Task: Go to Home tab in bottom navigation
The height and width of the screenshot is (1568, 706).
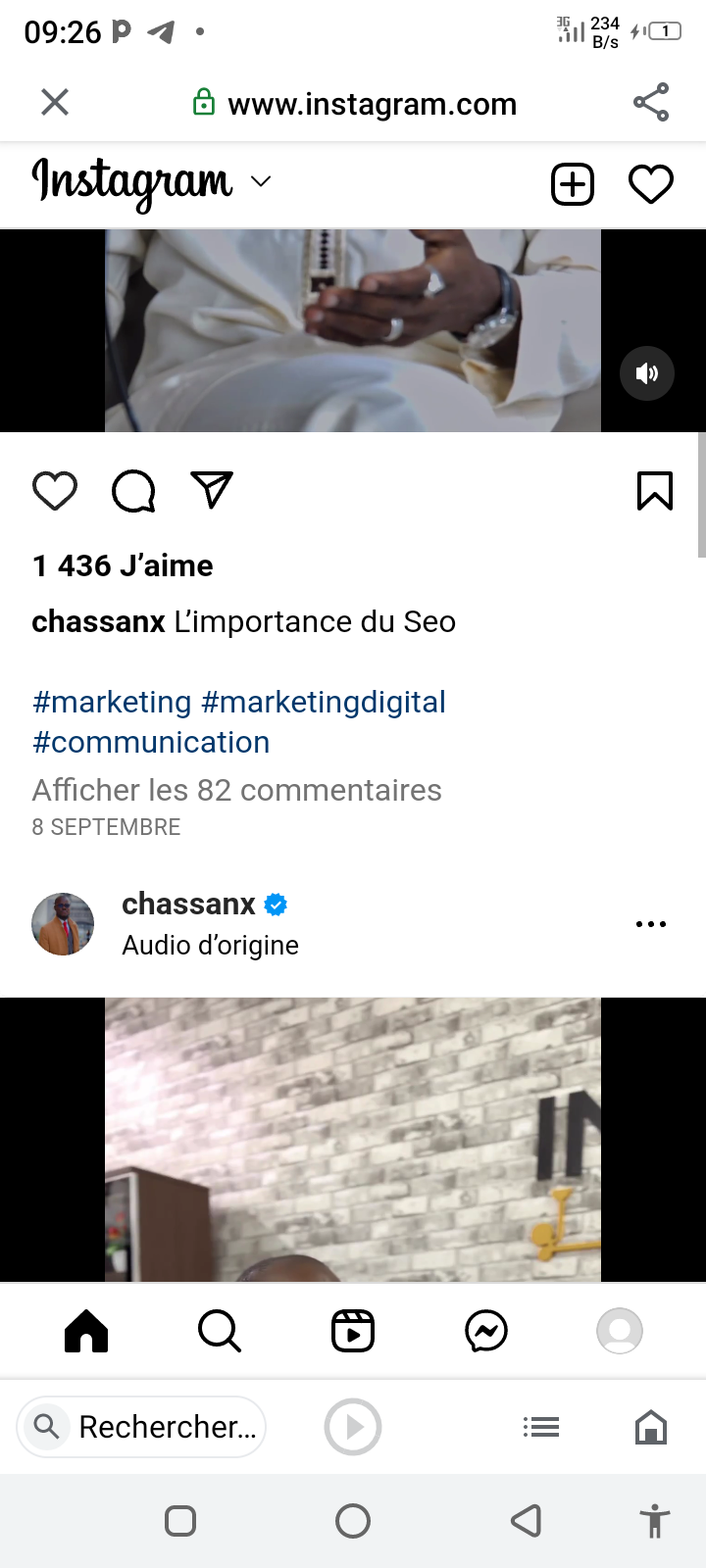Action: [86, 1331]
